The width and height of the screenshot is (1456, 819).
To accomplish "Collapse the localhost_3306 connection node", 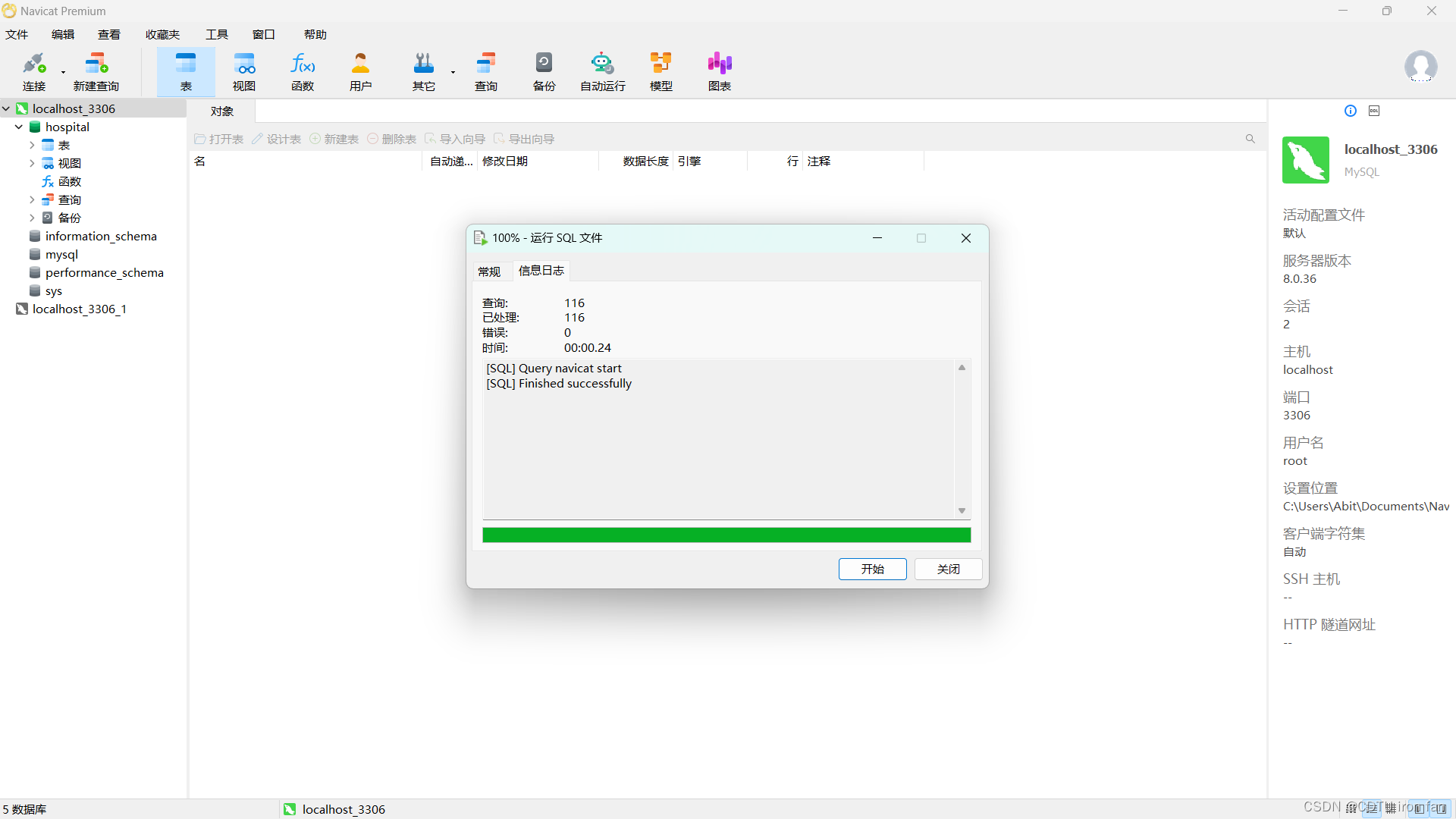I will (x=6, y=108).
